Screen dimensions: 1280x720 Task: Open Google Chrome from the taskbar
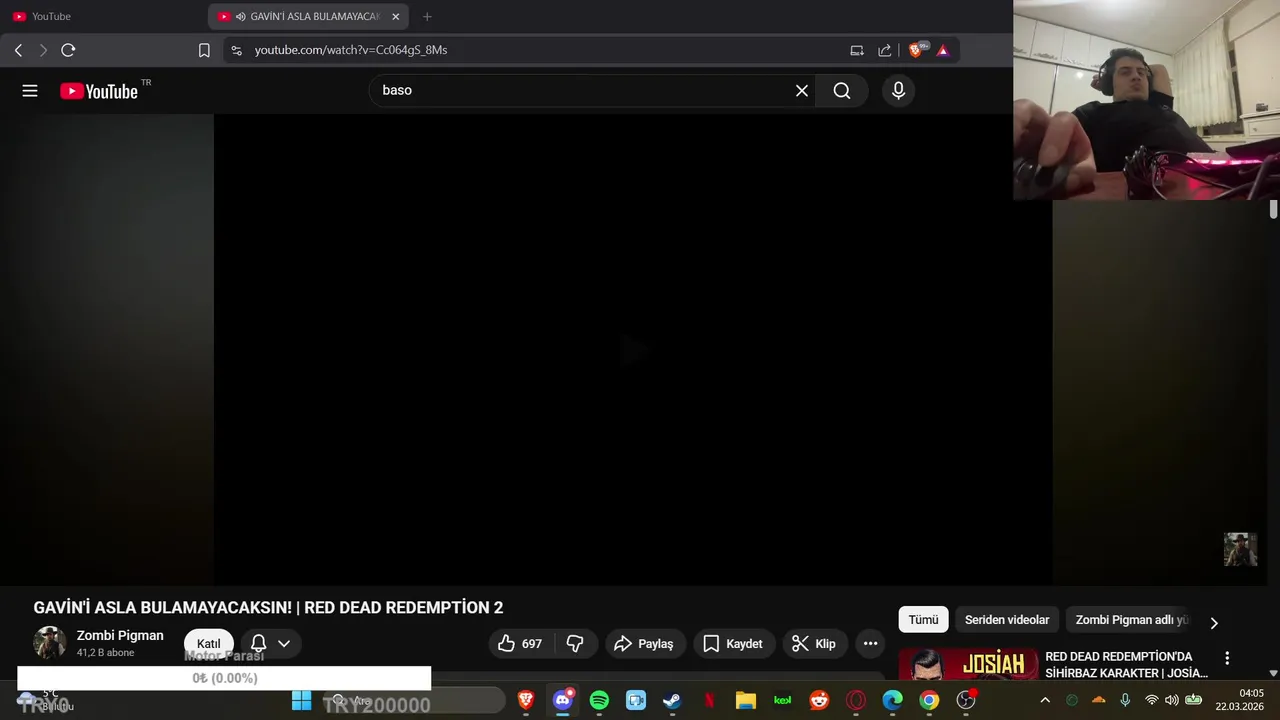(929, 701)
